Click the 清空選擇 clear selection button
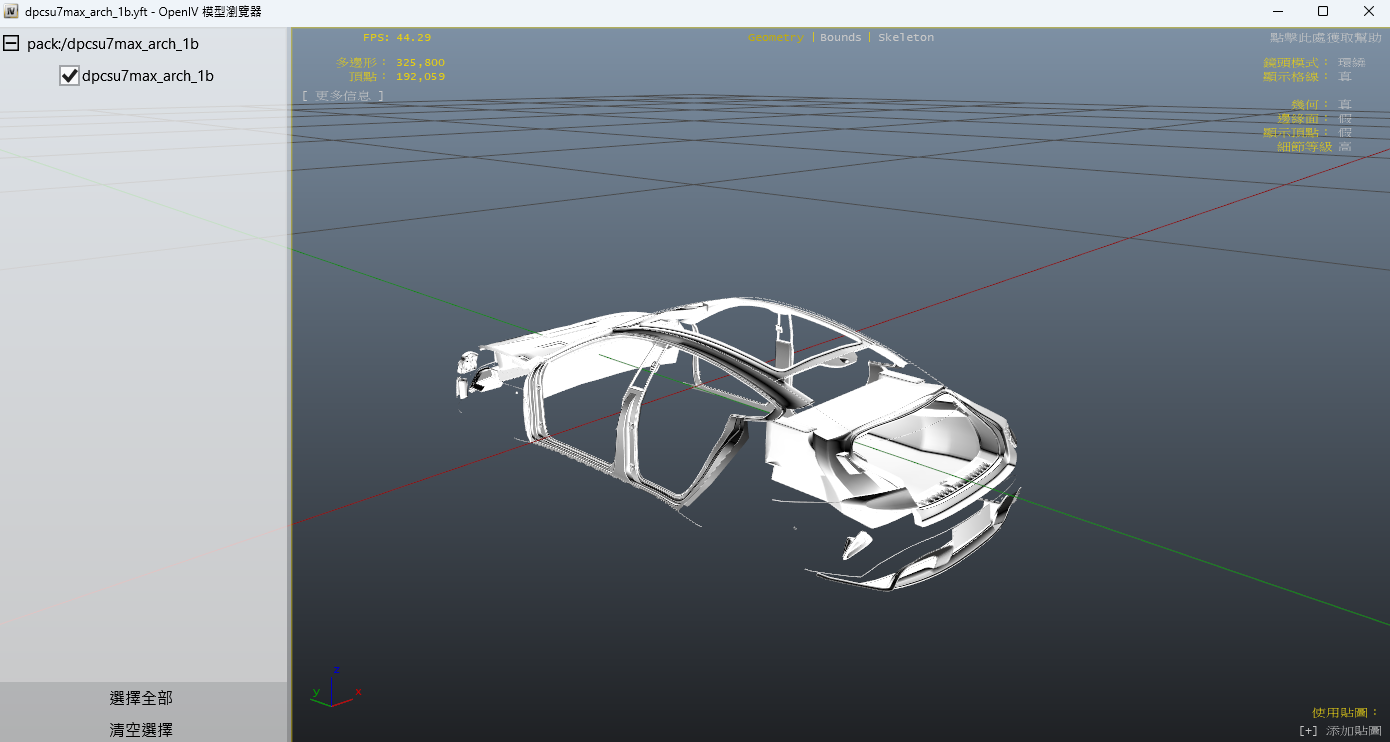 pos(141,730)
